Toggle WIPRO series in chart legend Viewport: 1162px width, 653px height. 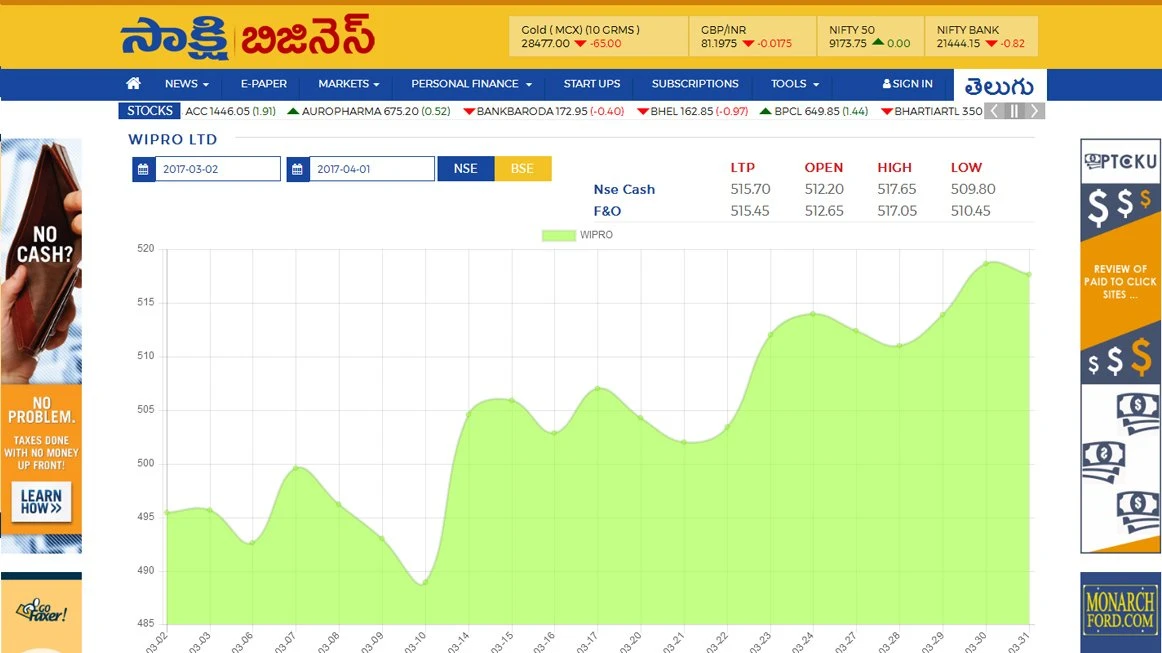click(x=577, y=235)
